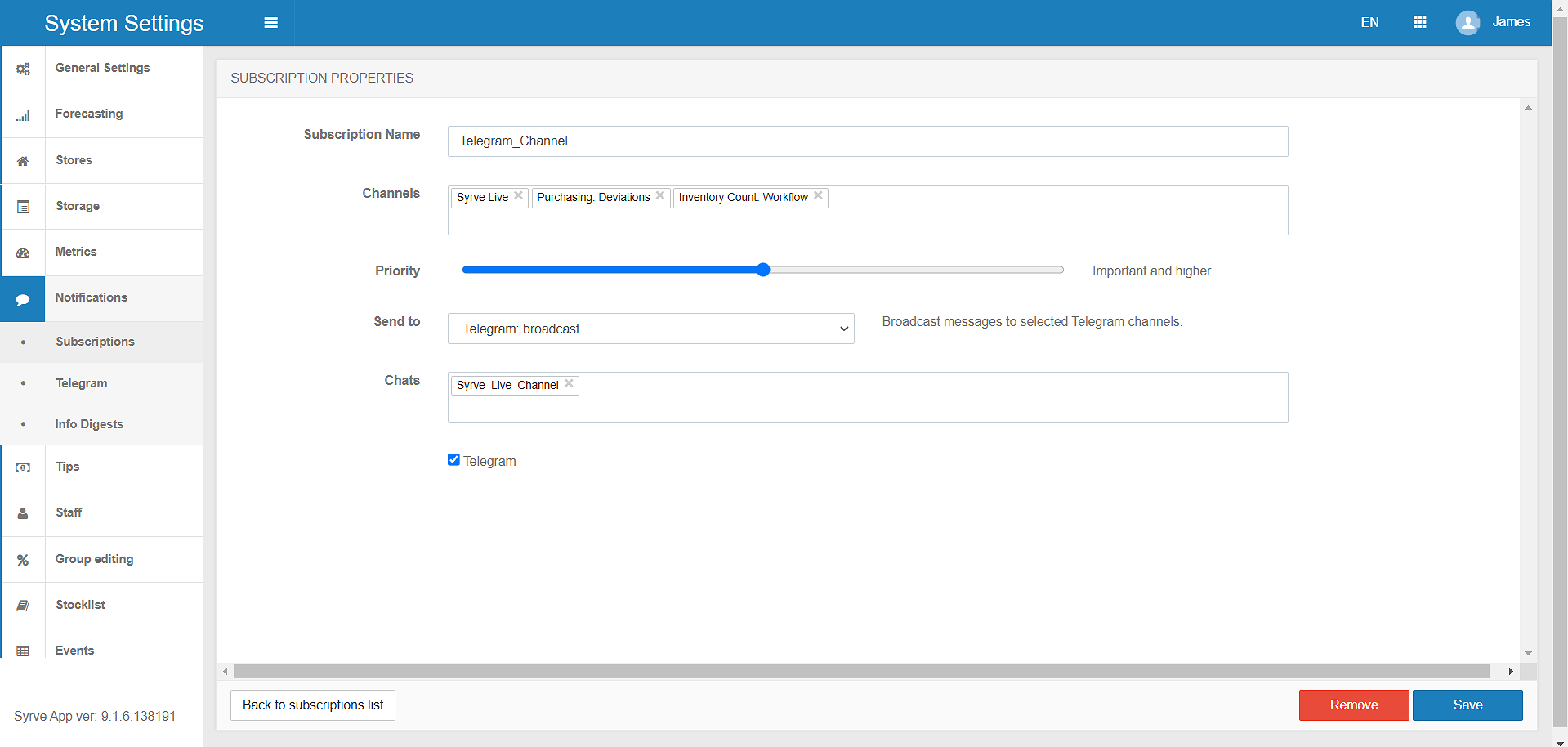Click the Metrics gauge icon
Image resolution: width=1568 pixels, height=747 pixels.
point(23,253)
